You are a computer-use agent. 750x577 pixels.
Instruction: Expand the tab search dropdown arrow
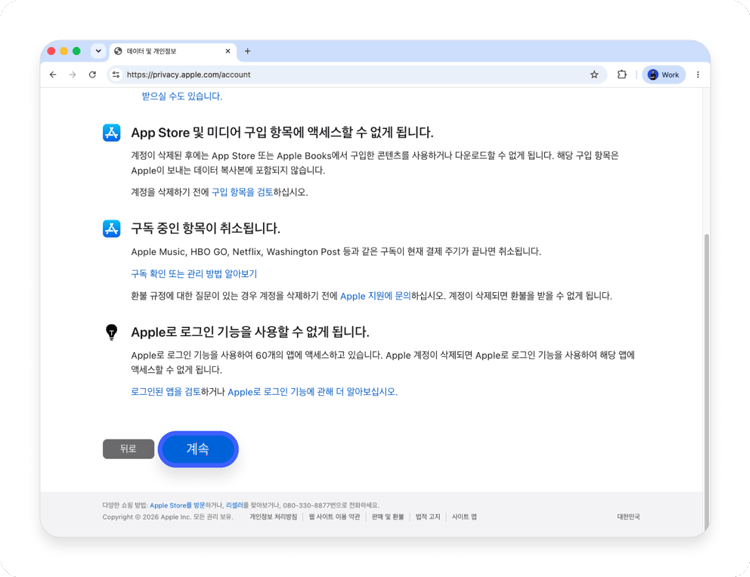98,51
